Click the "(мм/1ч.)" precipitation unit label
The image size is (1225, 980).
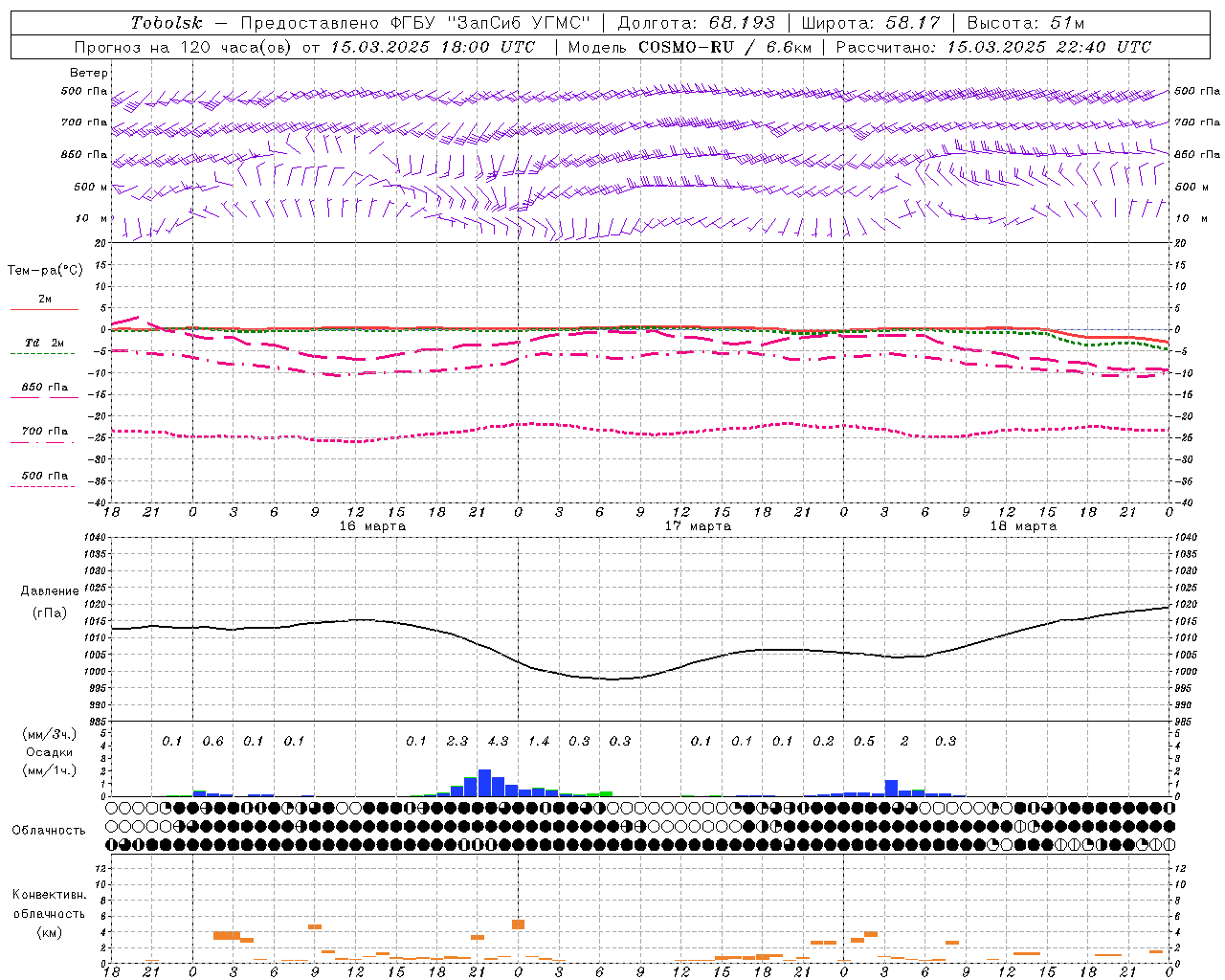(x=50, y=770)
